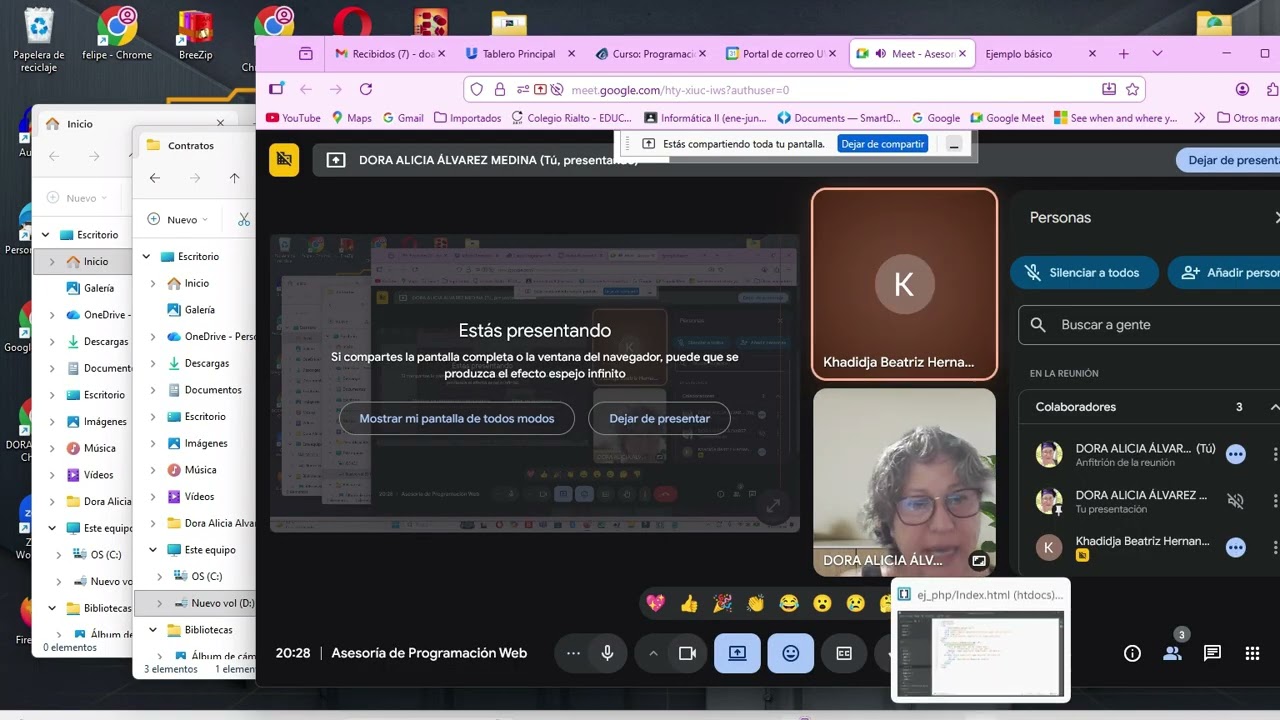Open meeting details info icon
1280x720 pixels.
(x=1132, y=653)
